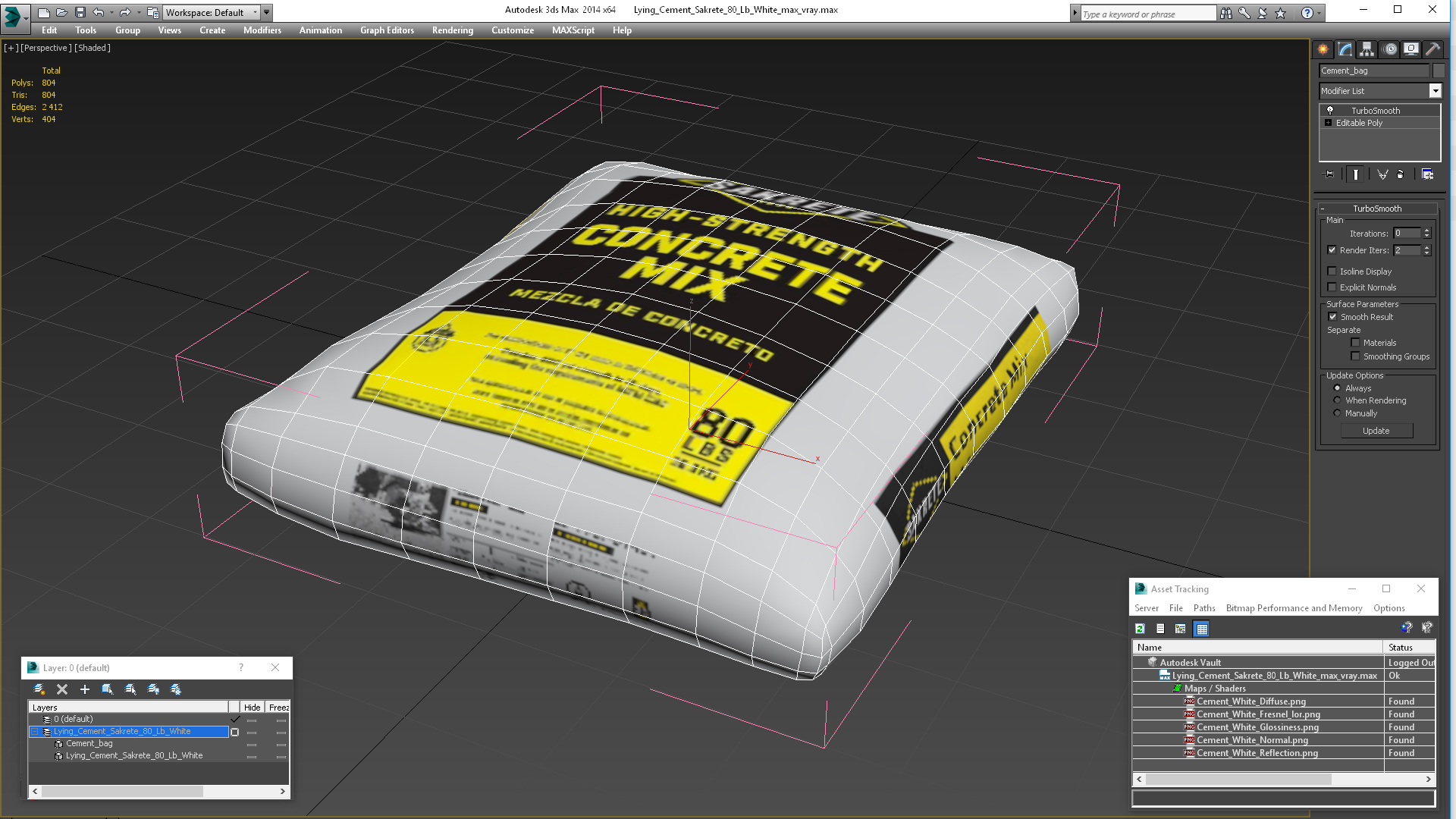Viewport: 1456px width, 819px height.
Task: Open the Modifiers menu
Action: tap(262, 30)
